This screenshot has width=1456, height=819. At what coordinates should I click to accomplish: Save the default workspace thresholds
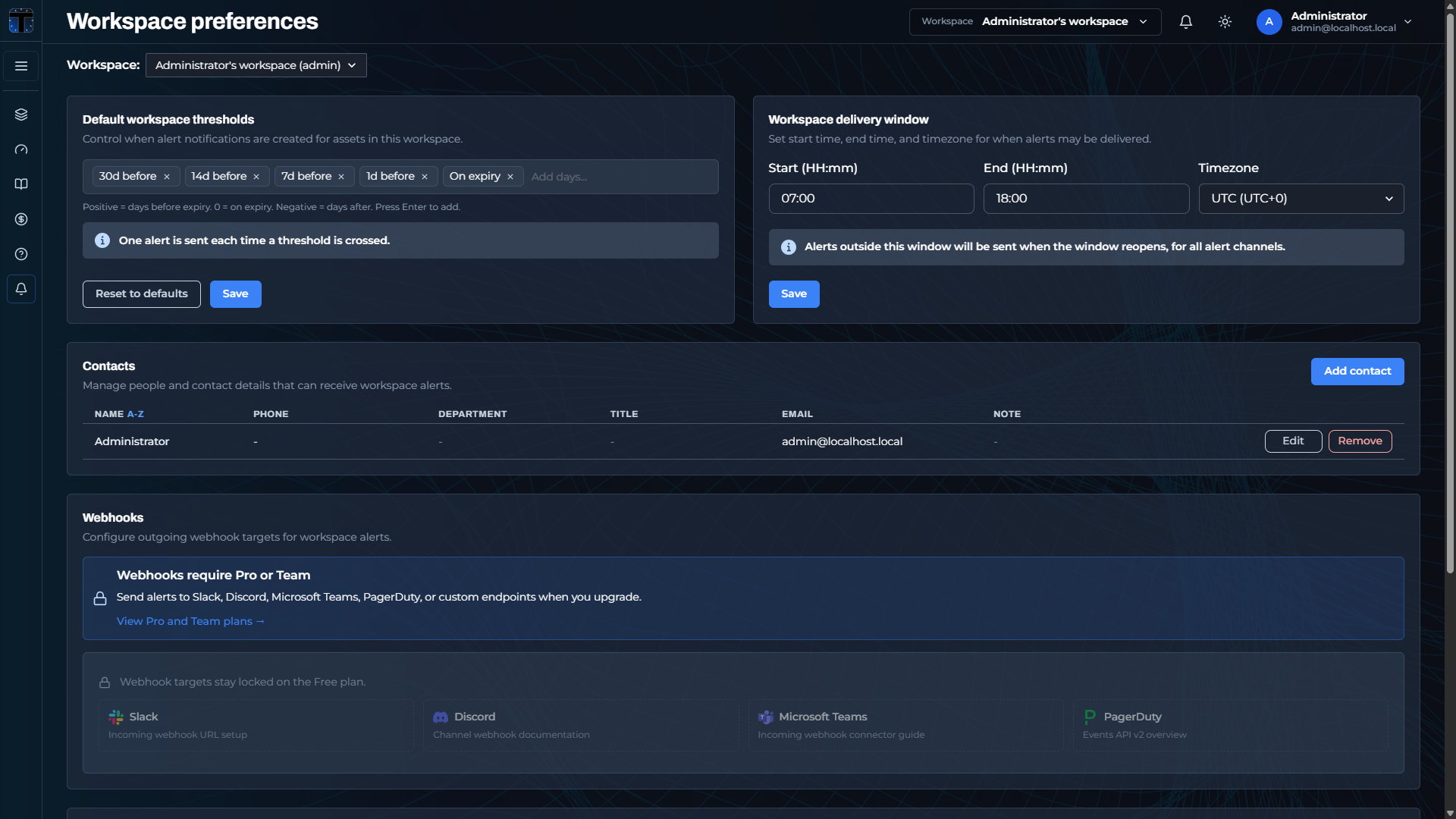235,294
